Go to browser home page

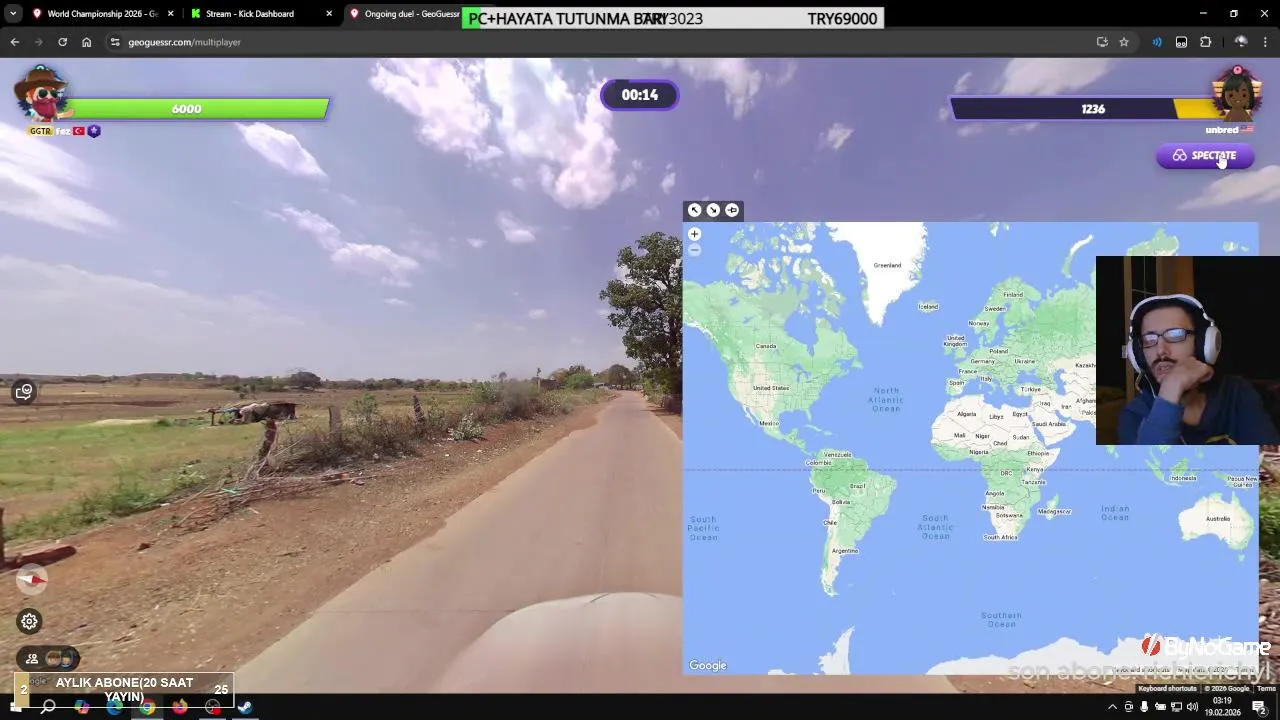point(86,42)
